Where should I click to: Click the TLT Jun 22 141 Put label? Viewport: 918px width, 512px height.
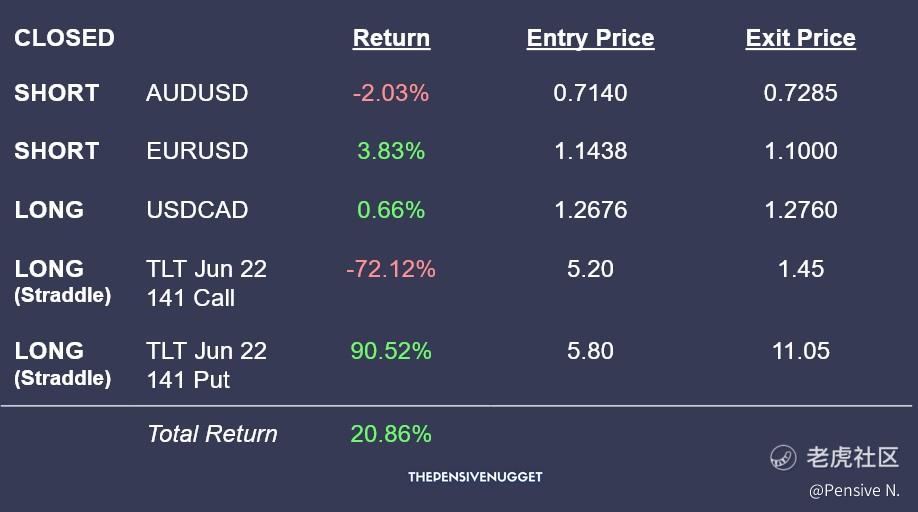pyautogui.click(x=206, y=365)
